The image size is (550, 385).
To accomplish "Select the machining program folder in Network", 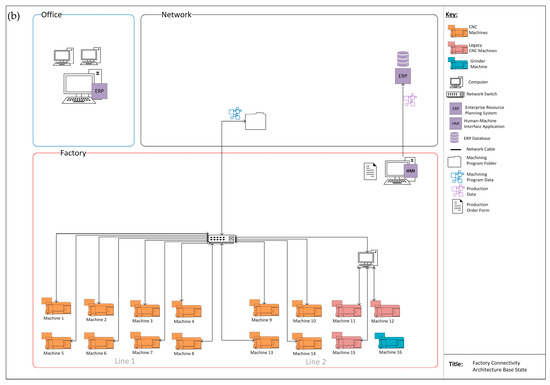I will (x=255, y=121).
